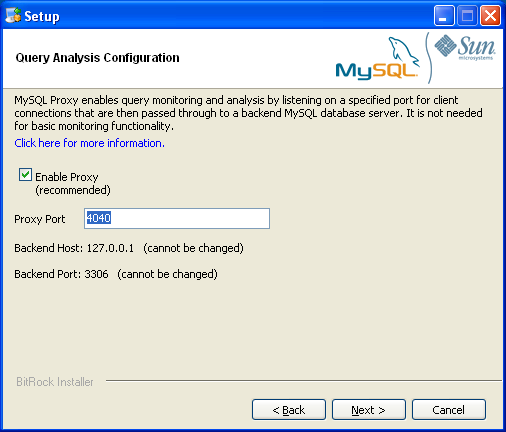The image size is (506, 432).
Task: Click the 'Backend Port: 3306' text
Action: tap(61, 274)
